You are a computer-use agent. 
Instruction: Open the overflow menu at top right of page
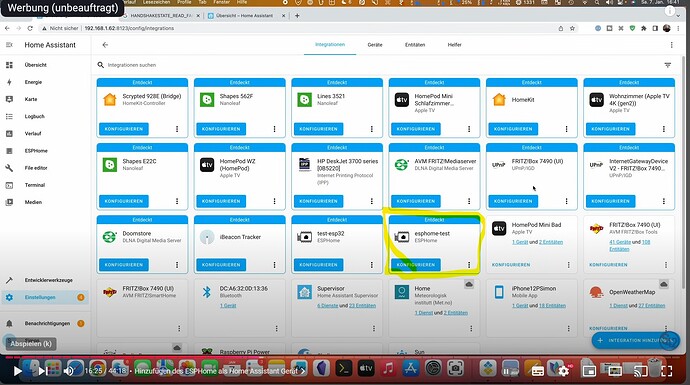coord(672,45)
